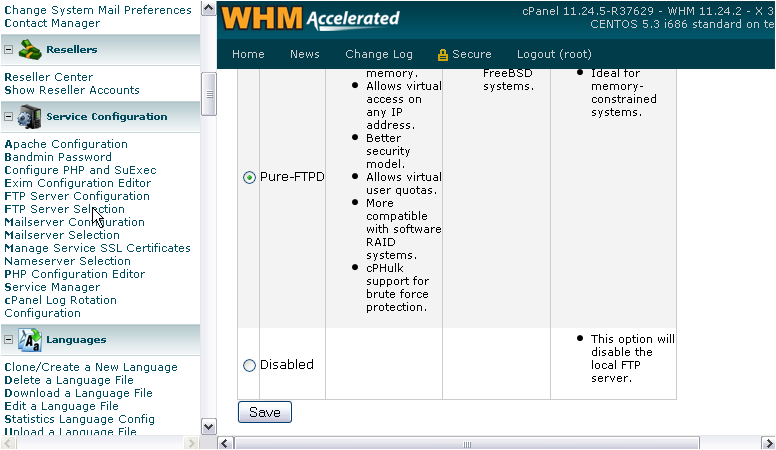The height and width of the screenshot is (450, 776).
Task: Open Apache Configuration link
Action: tap(66, 144)
